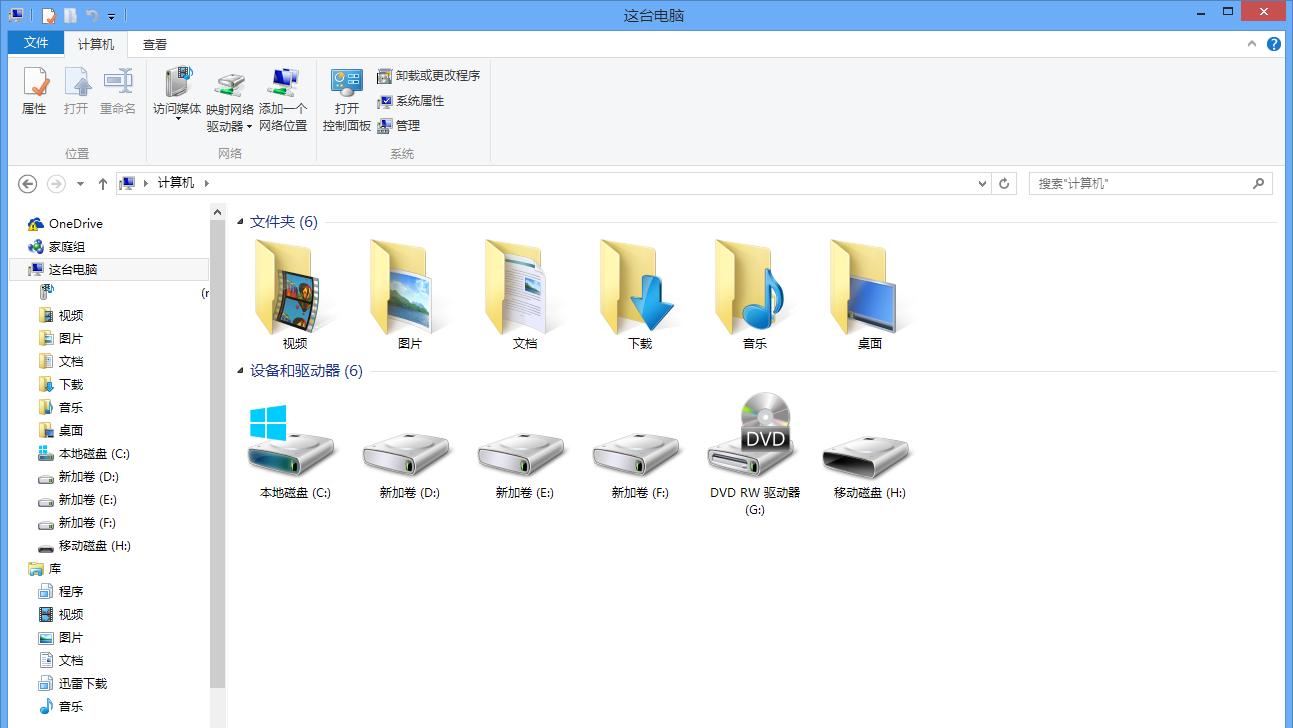Select 程序 library in sidebar
The height and width of the screenshot is (728, 1293).
(71, 592)
